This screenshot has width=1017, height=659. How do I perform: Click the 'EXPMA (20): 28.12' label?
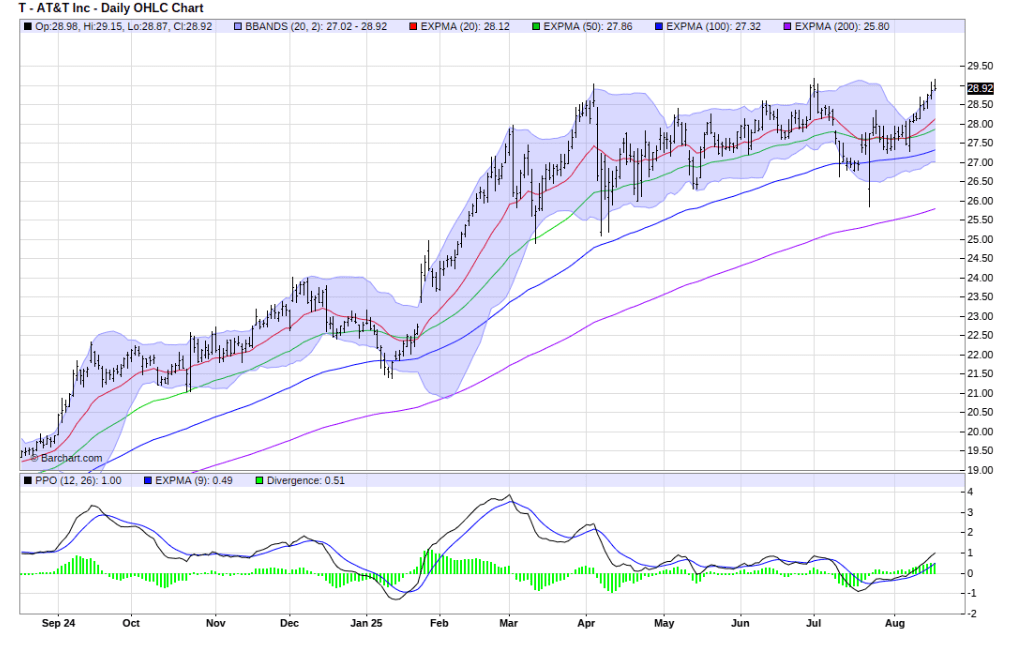tap(465, 27)
